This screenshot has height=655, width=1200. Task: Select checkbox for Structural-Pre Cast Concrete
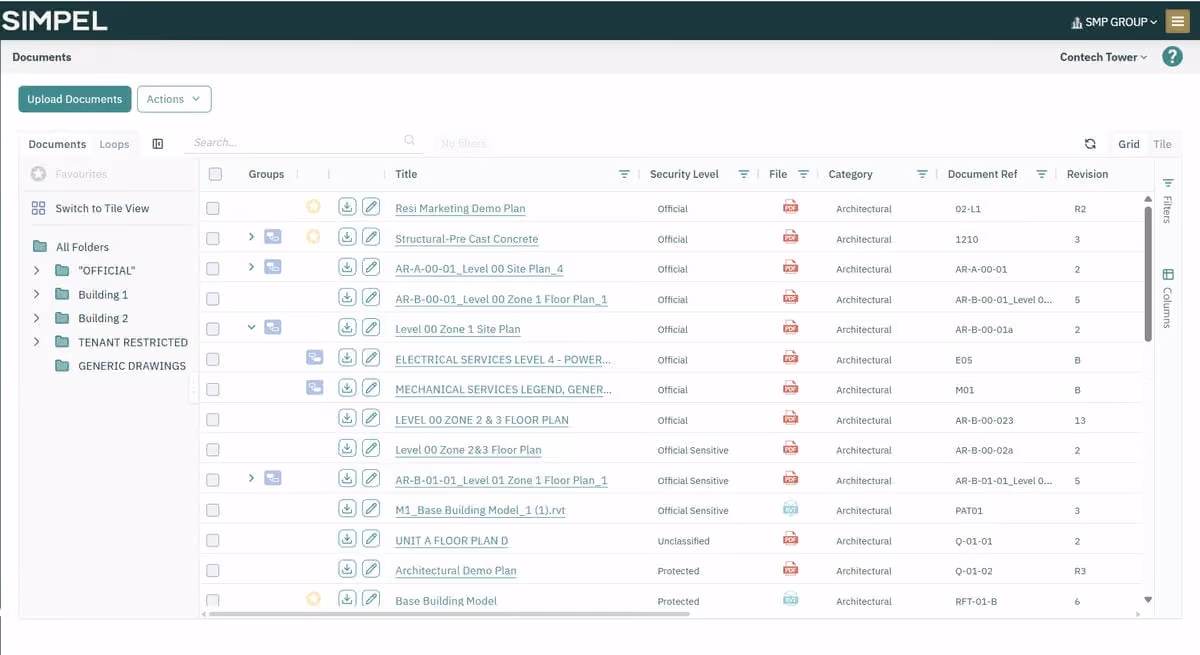[212, 239]
